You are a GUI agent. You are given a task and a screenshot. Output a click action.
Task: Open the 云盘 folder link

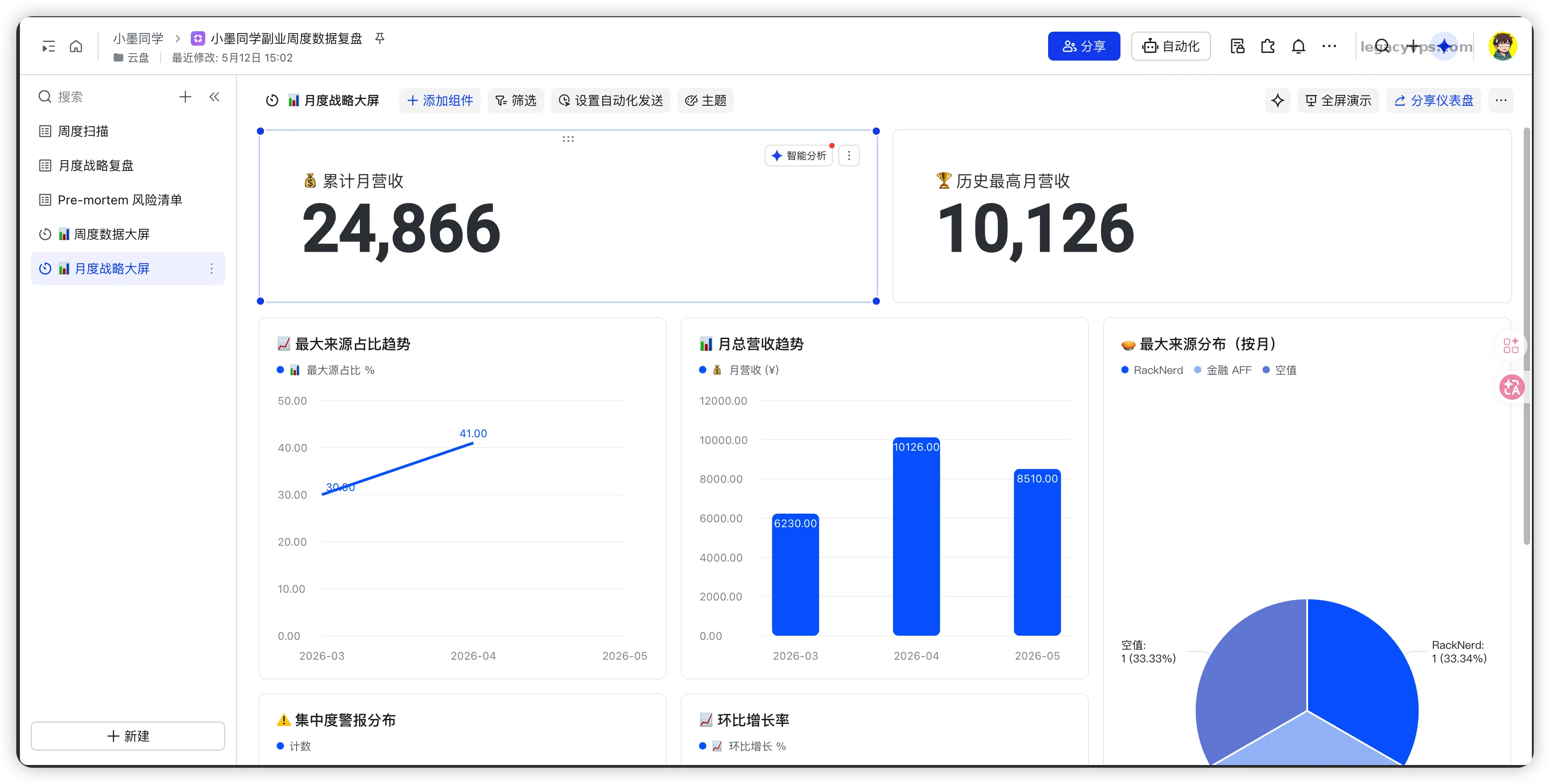point(132,58)
